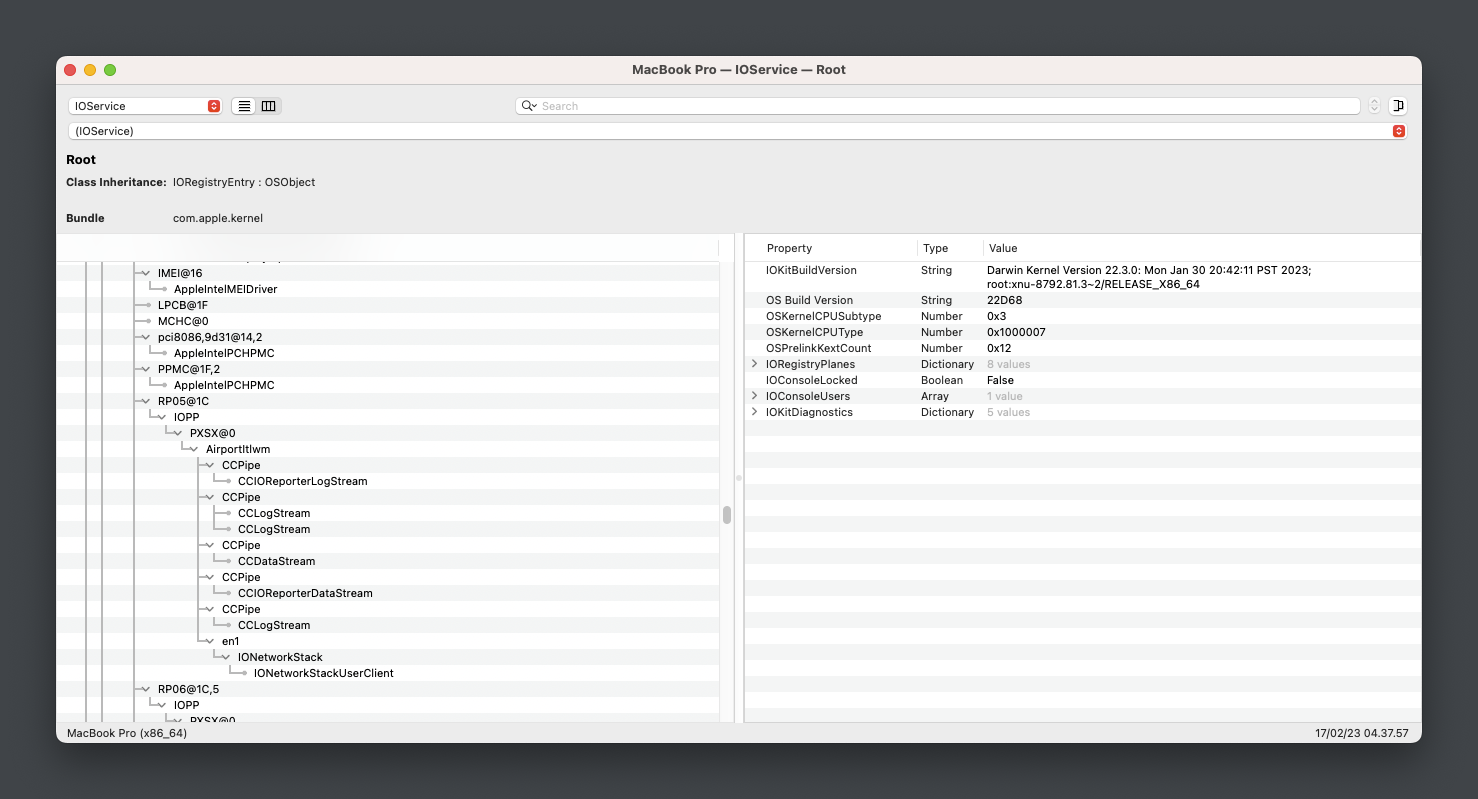The image size is (1478, 799).
Task: Toggle the inspector sidebar icon
Action: tap(1398, 106)
